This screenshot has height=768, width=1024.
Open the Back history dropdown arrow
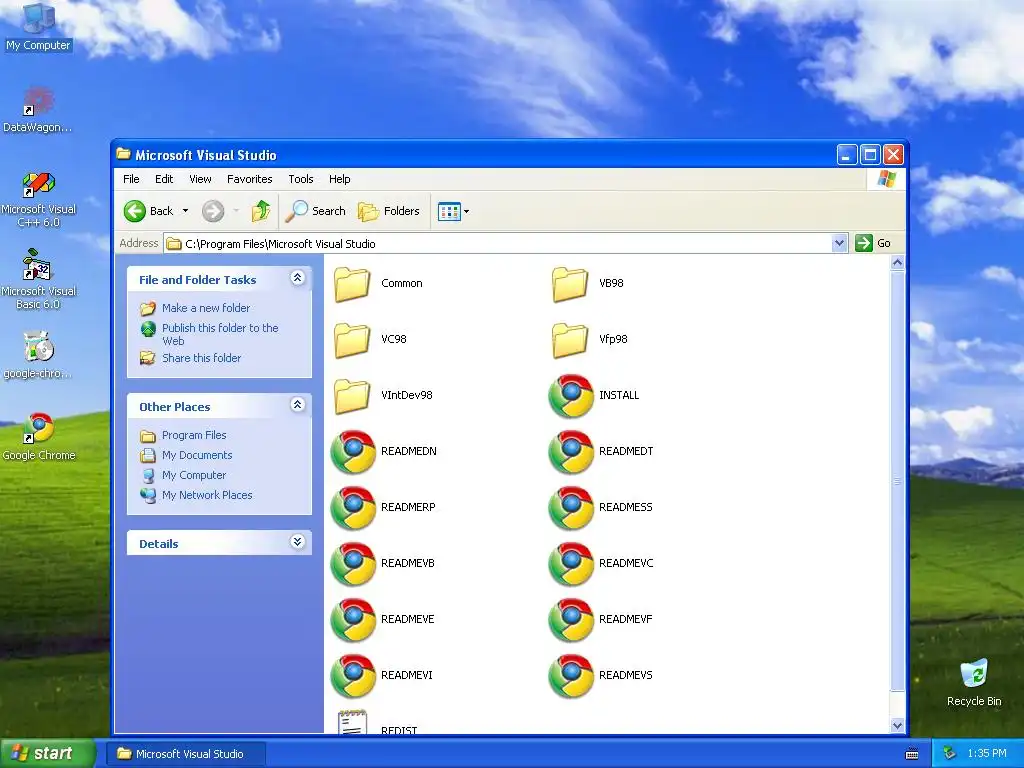185,211
